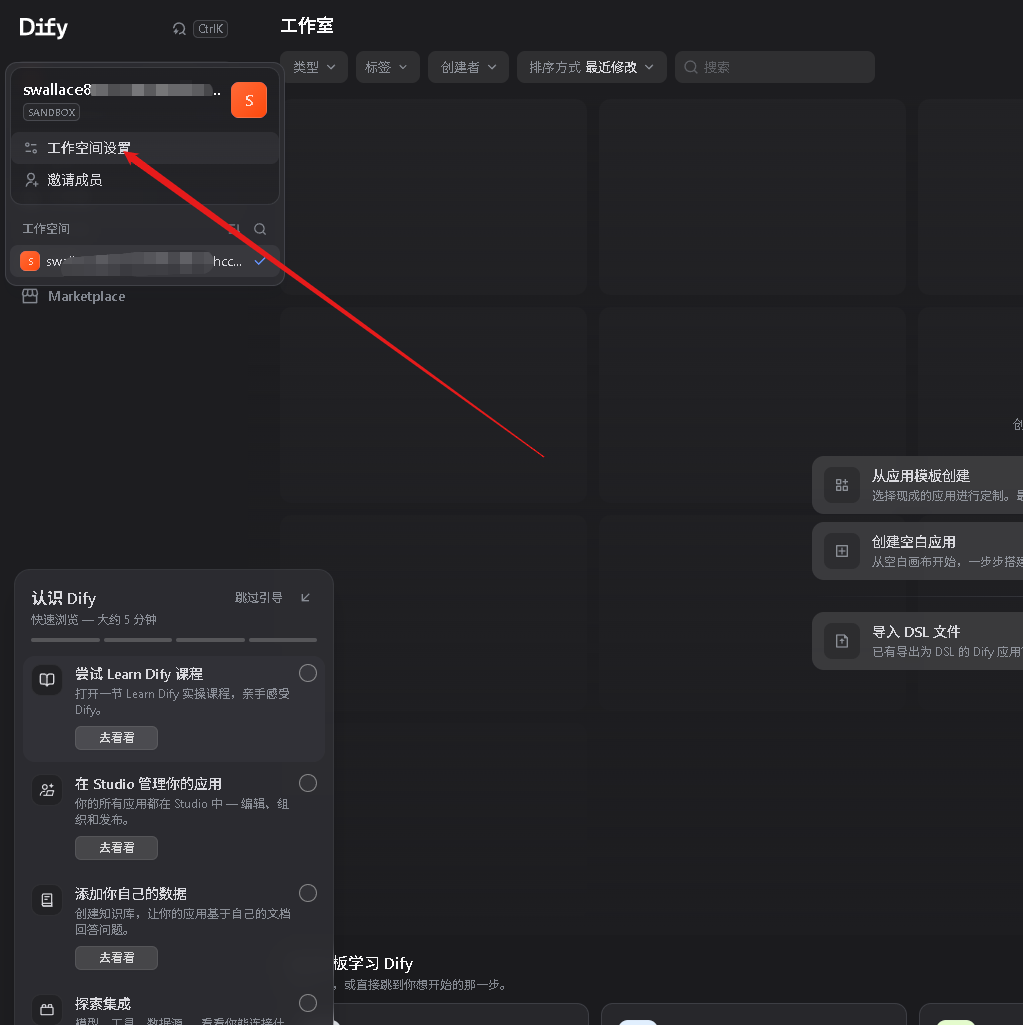Image resolution: width=1023 pixels, height=1025 pixels.
Task: Open 添加你自己的数据 step title
Action: click(131, 894)
